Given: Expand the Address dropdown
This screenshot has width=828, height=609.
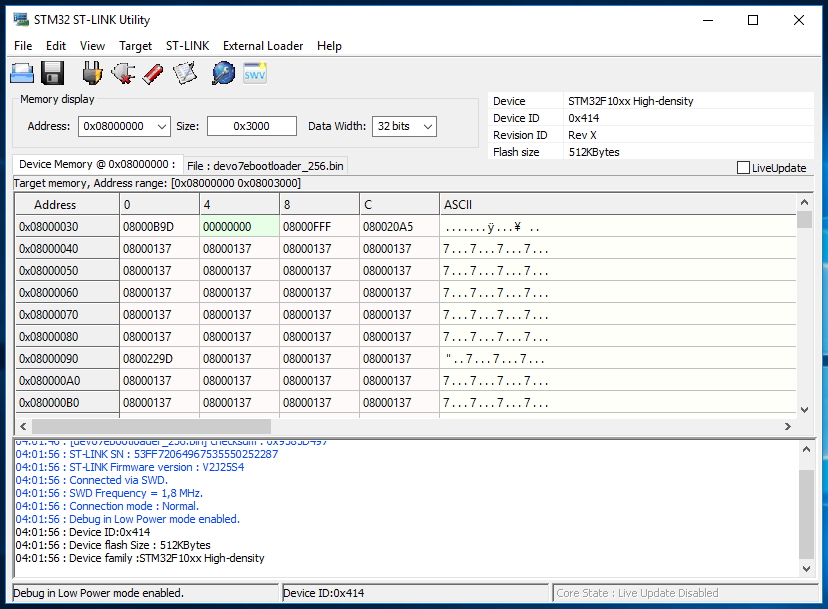Looking at the screenshot, I should tap(162, 127).
